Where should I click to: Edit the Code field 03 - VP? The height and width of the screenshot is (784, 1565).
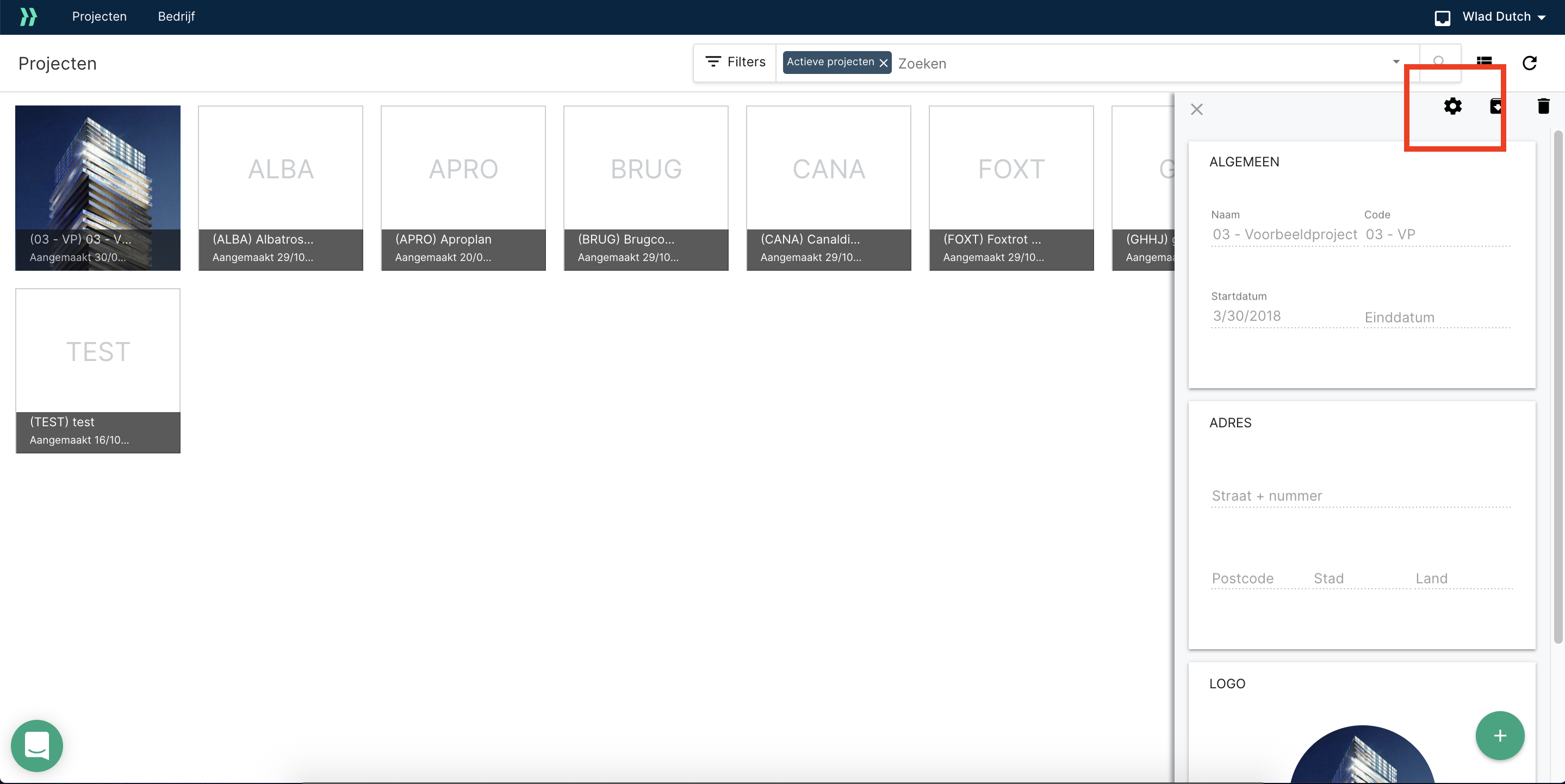1437,234
